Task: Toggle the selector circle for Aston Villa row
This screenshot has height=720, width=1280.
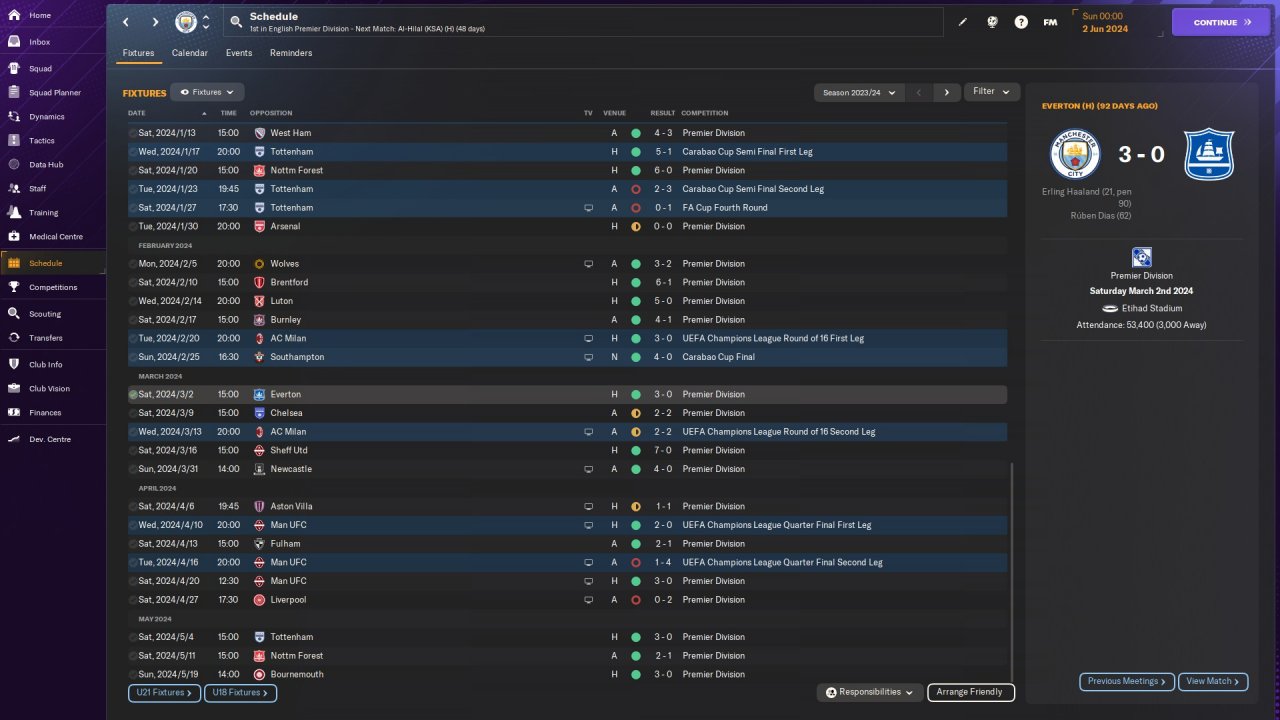Action: (x=133, y=506)
